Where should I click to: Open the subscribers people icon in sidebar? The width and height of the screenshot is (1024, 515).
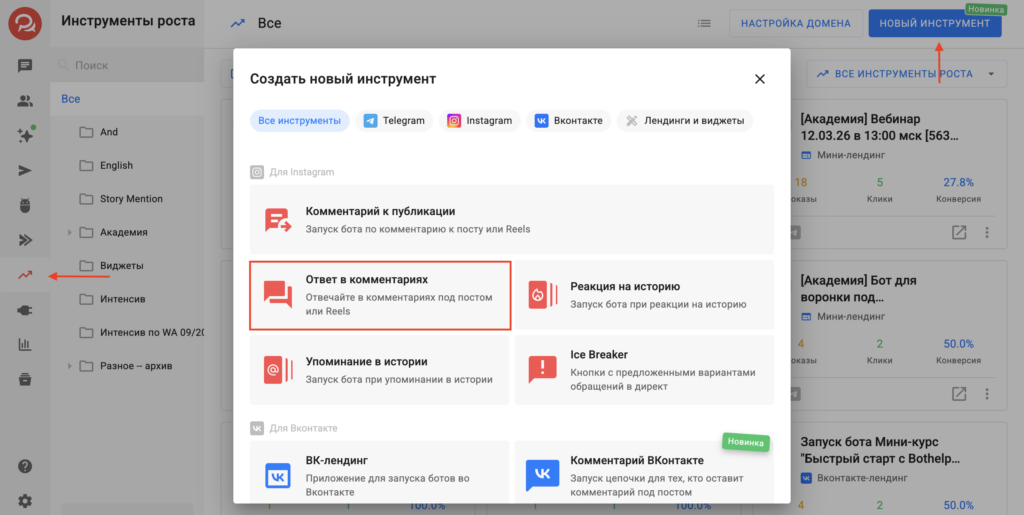coord(25,100)
